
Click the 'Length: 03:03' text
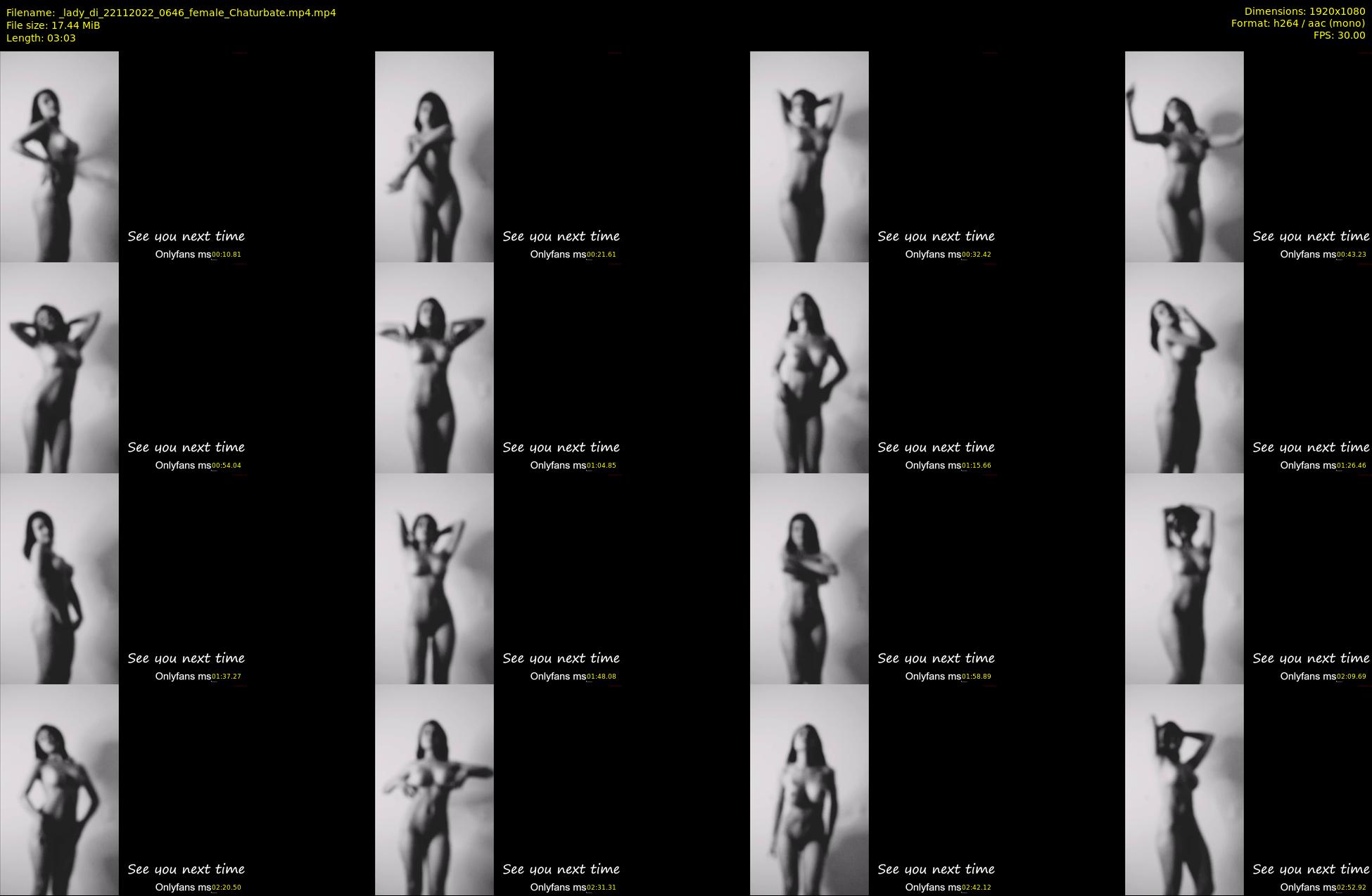tap(41, 38)
